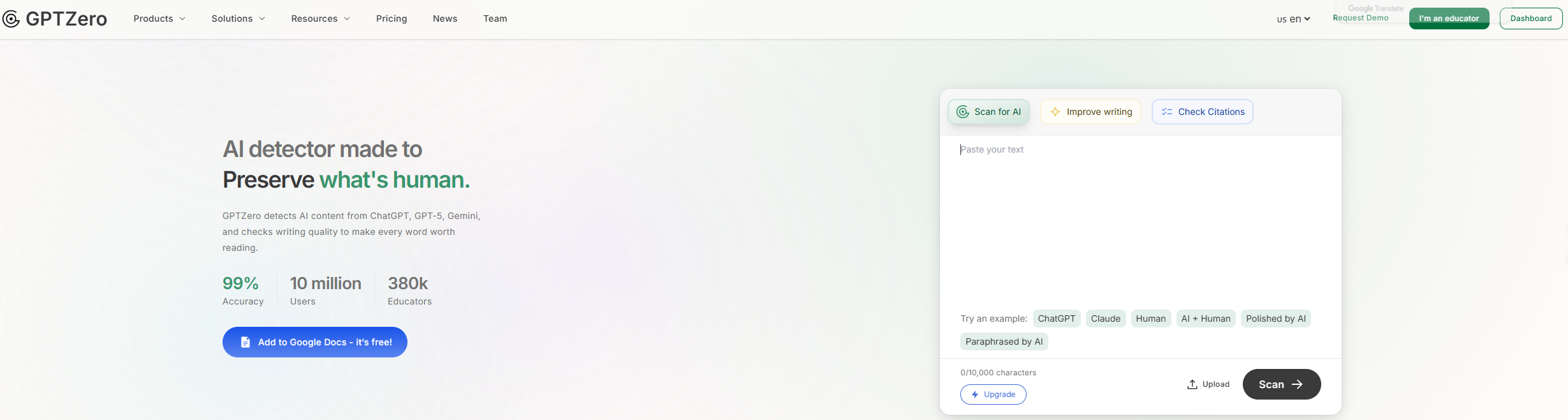
Task: Expand the Products dropdown menu
Action: pyautogui.click(x=159, y=19)
